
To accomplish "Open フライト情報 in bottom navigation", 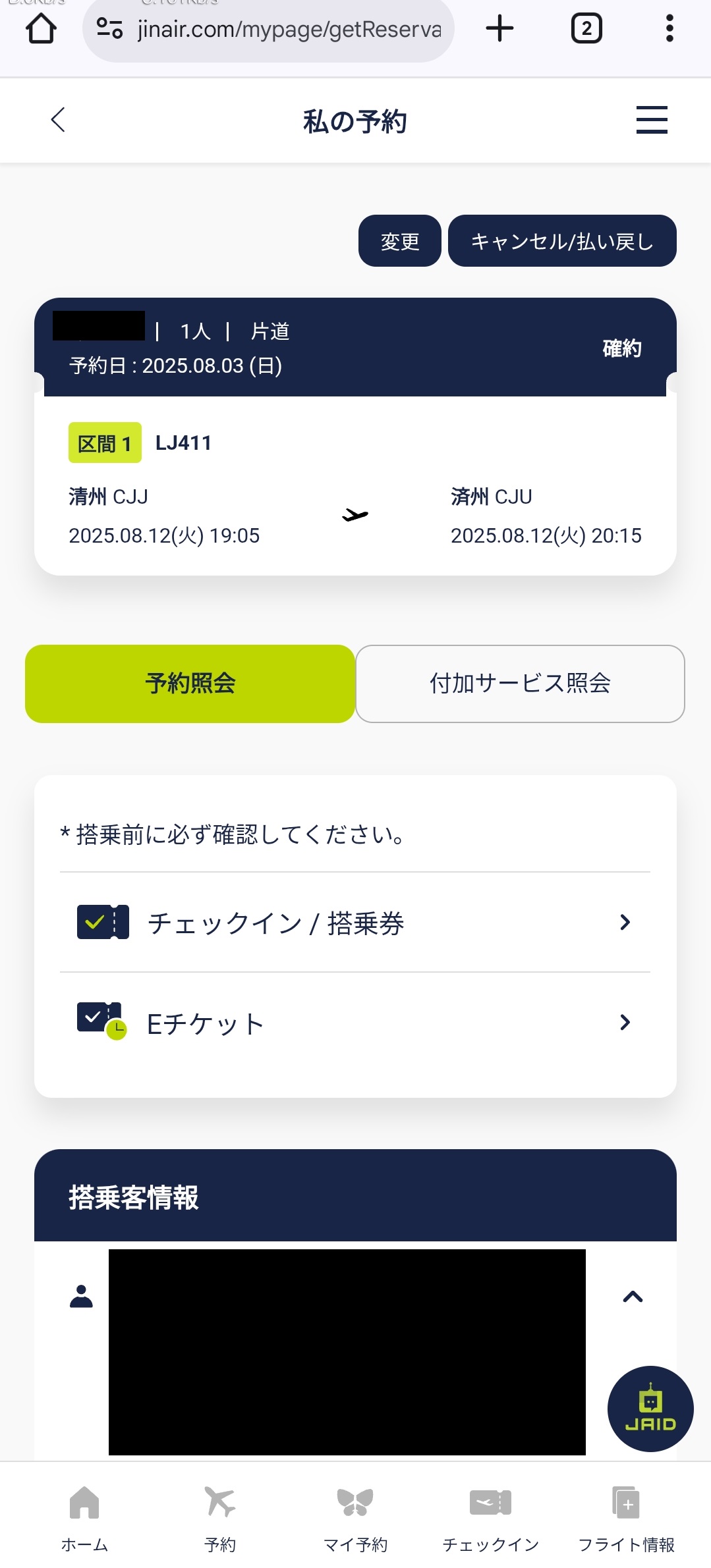I will 626,1502.
